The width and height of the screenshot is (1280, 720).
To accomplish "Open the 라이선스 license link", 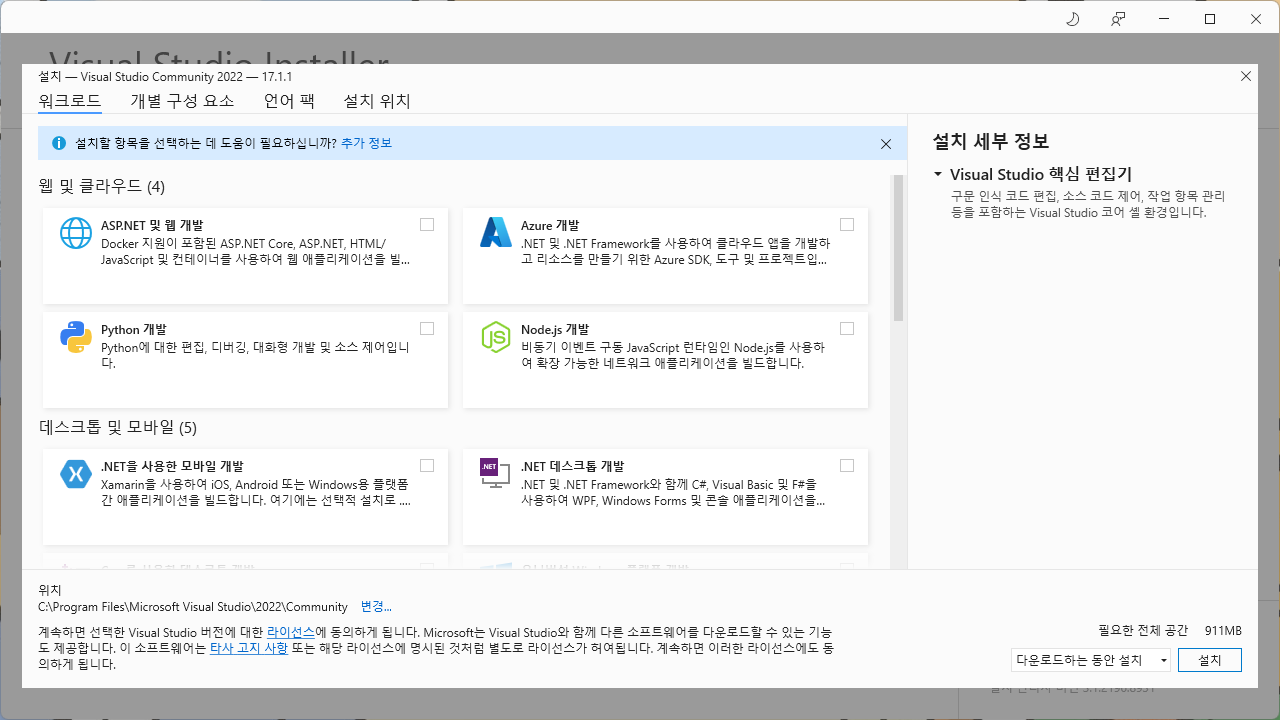I will coord(291,633).
